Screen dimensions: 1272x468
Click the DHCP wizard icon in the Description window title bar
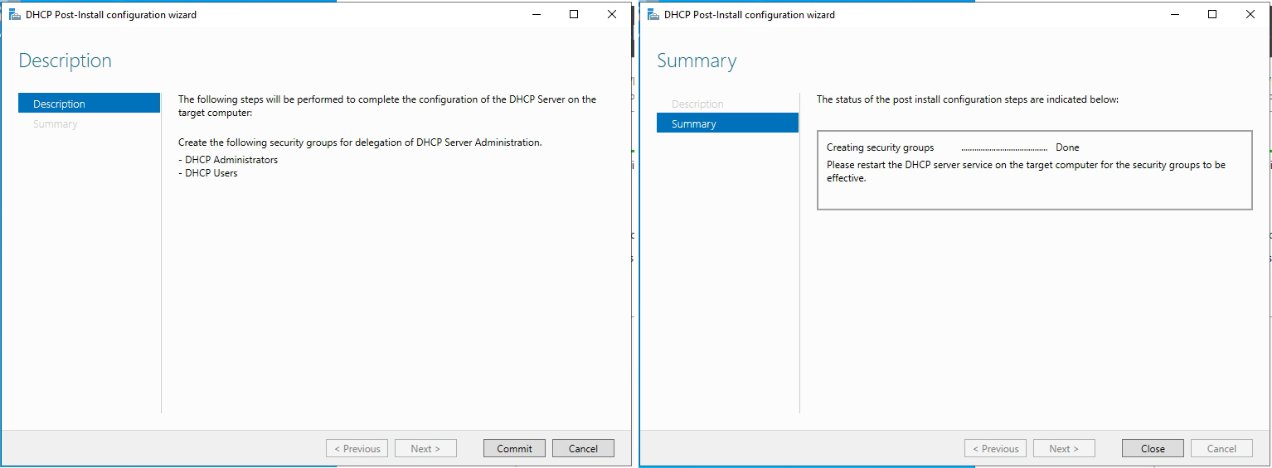pos(15,15)
